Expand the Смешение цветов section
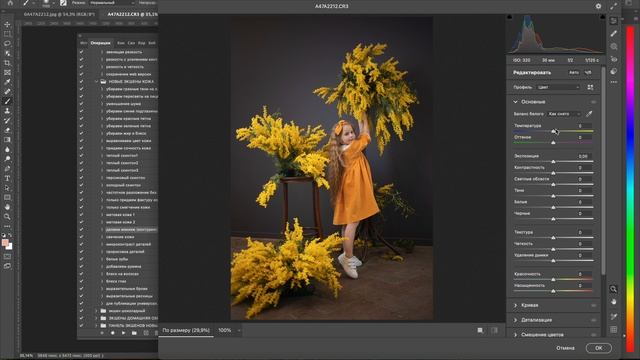Image resolution: width=640 pixels, height=360 pixels. pyautogui.click(x=516, y=335)
